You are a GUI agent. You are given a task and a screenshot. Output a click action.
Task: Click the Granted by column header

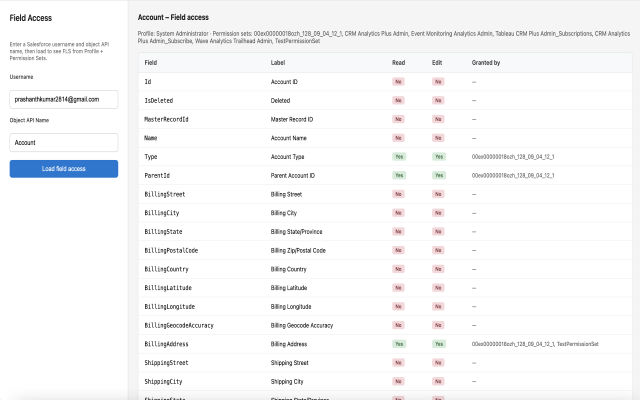click(486, 62)
